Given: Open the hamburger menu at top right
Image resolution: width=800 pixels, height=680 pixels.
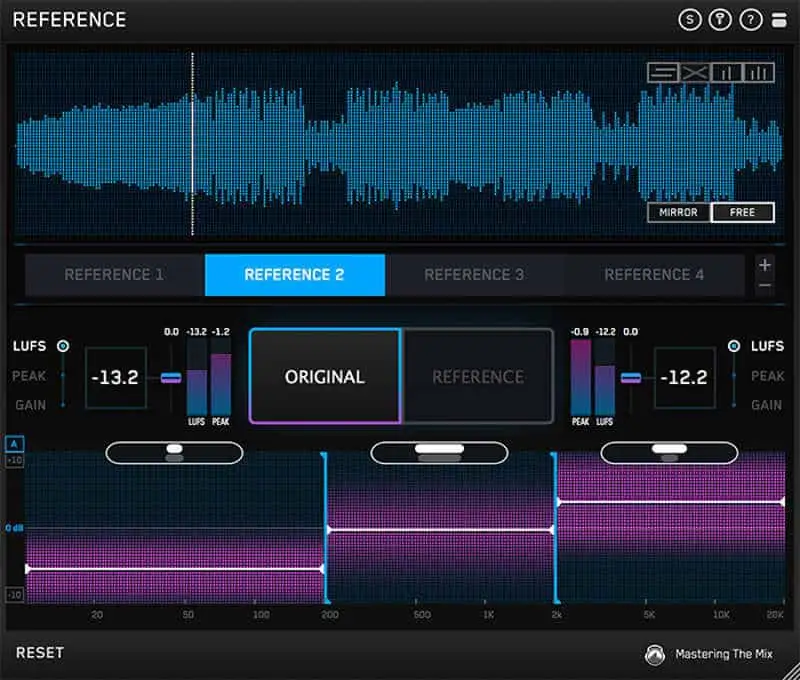Looking at the screenshot, I should 782,20.
